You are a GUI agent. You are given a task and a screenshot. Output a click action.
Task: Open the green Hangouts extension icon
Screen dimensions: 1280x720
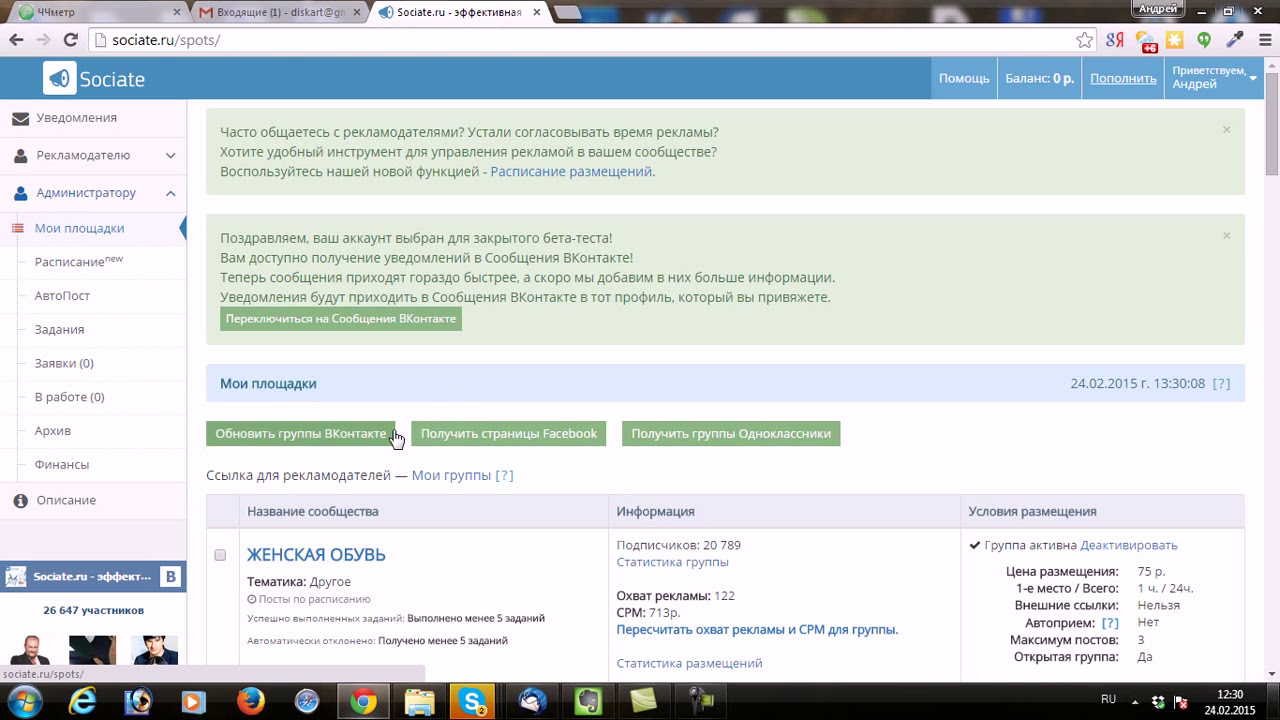point(1204,40)
